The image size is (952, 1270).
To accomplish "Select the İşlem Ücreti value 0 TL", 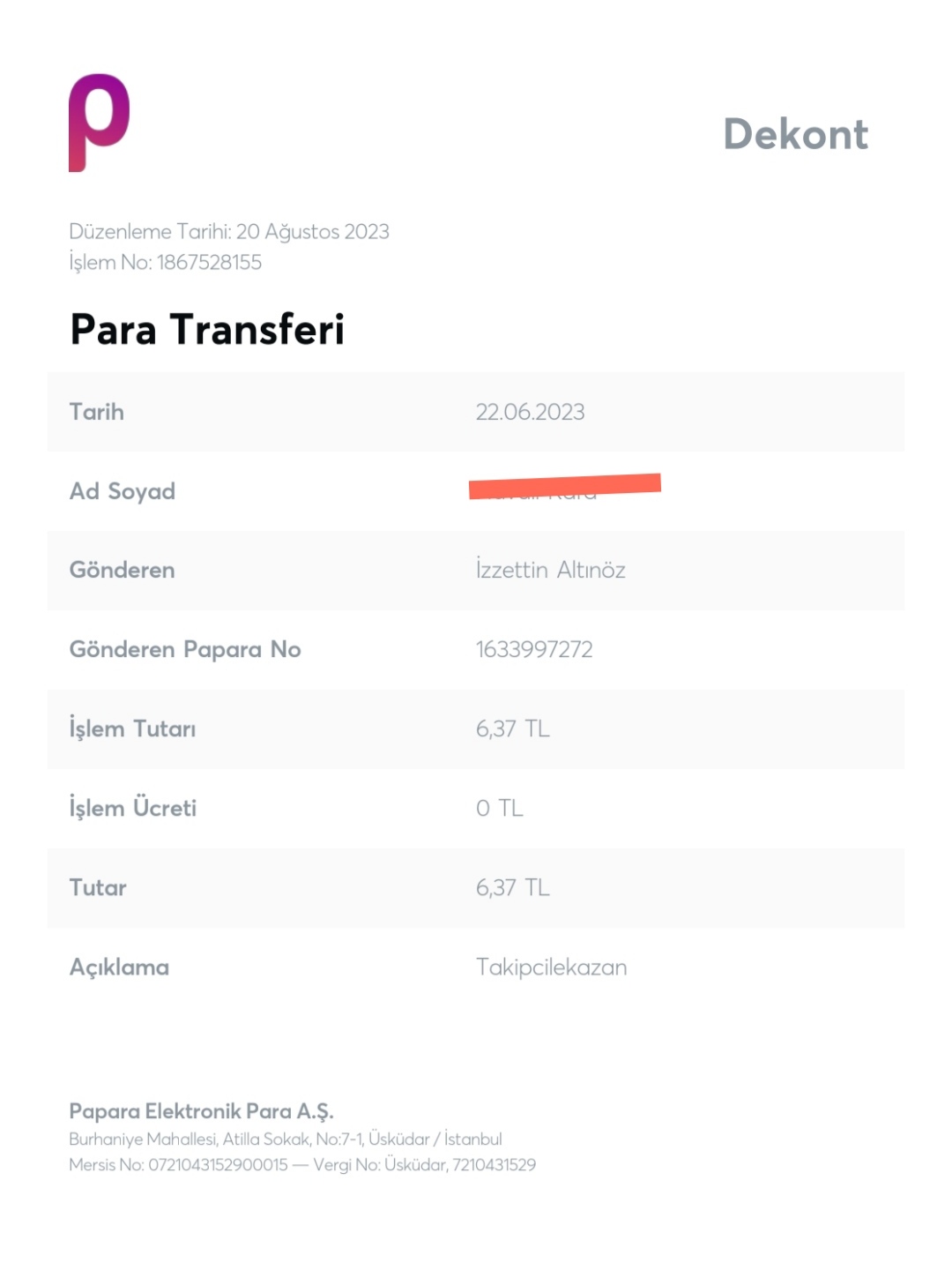I will [500, 809].
